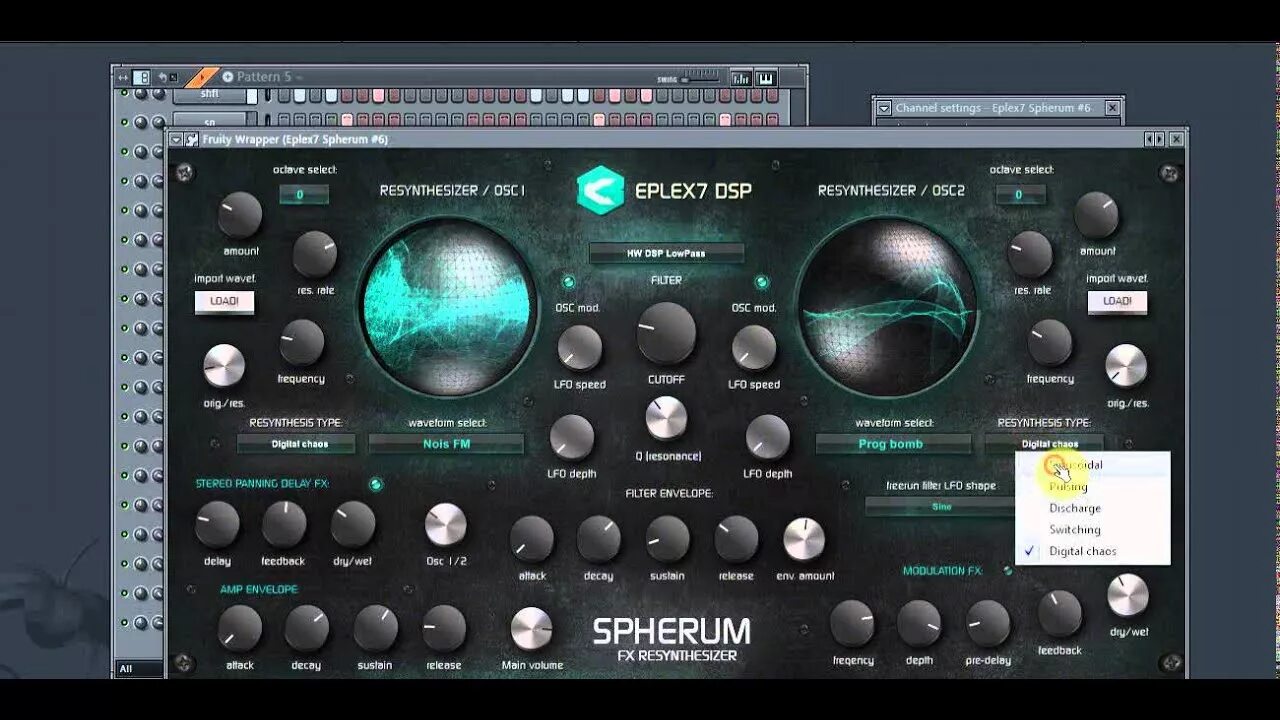Select next preset arrow in Fruity Wrapper
This screenshot has height=720, width=1280.
pyautogui.click(x=1161, y=140)
